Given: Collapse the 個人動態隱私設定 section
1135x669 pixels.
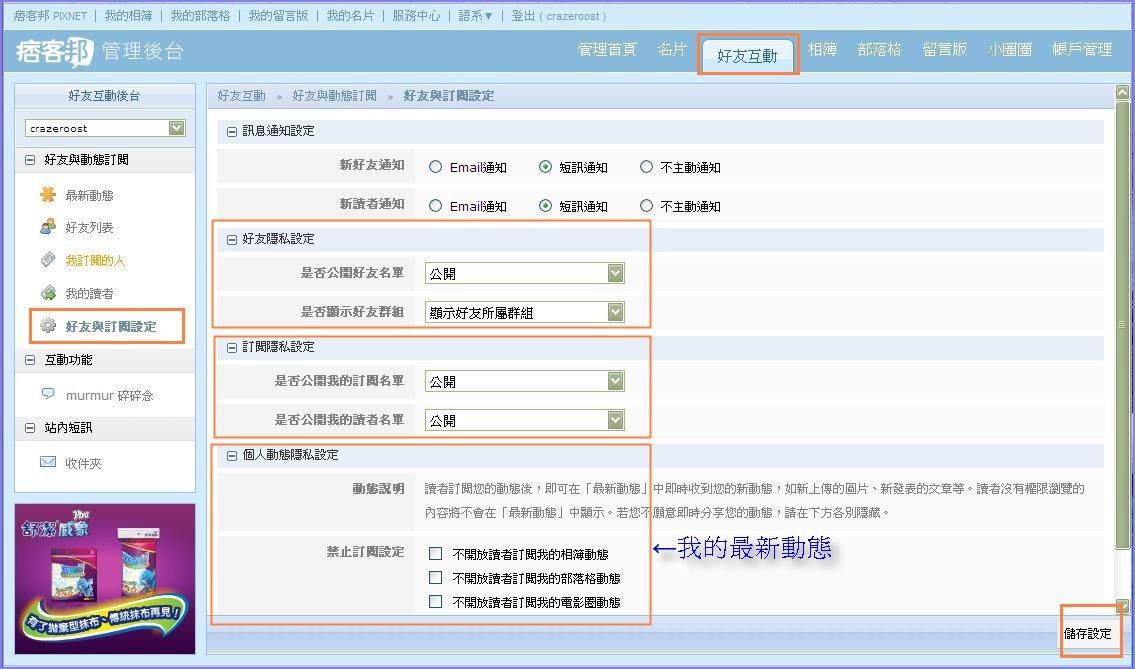Looking at the screenshot, I should (232, 455).
